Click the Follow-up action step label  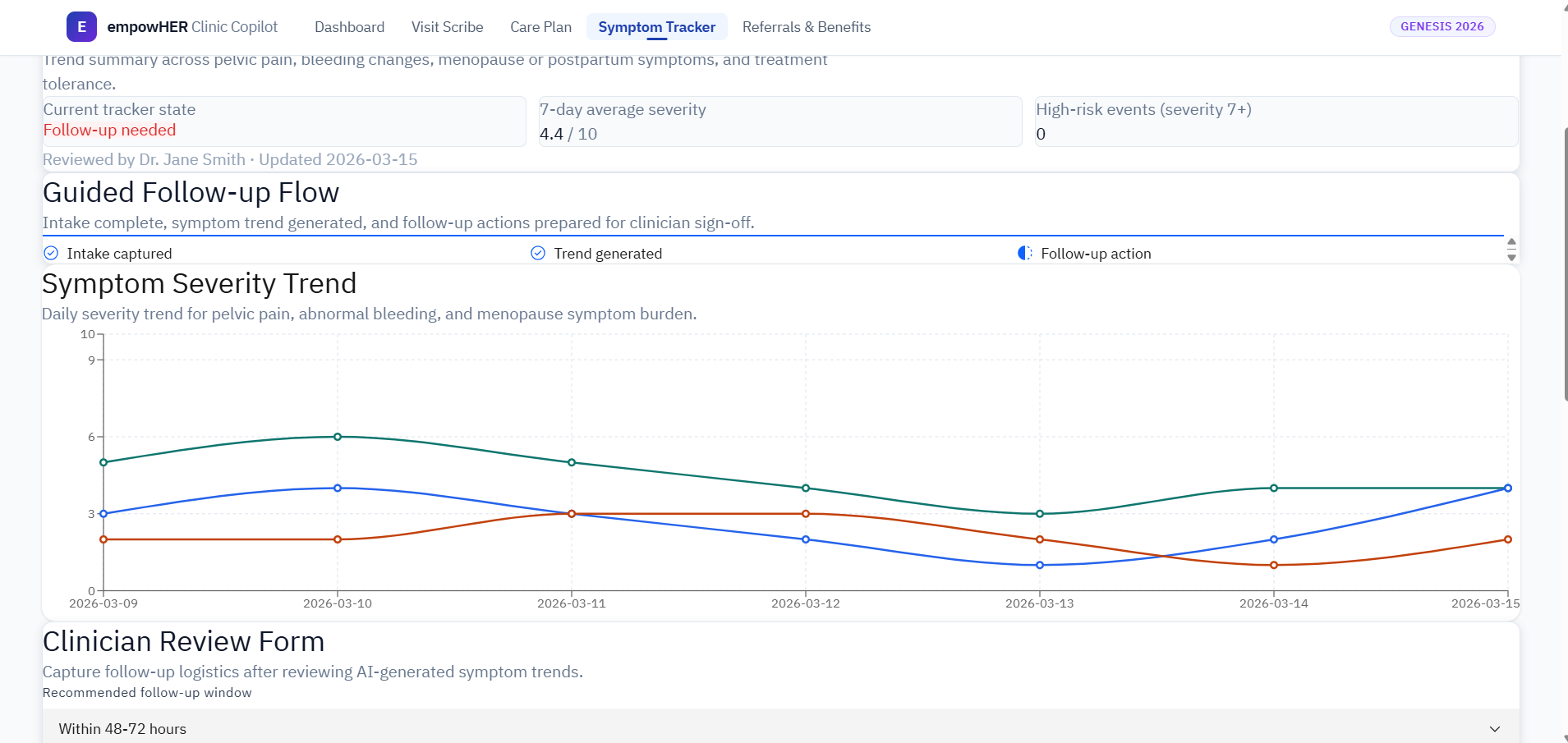1096,254
